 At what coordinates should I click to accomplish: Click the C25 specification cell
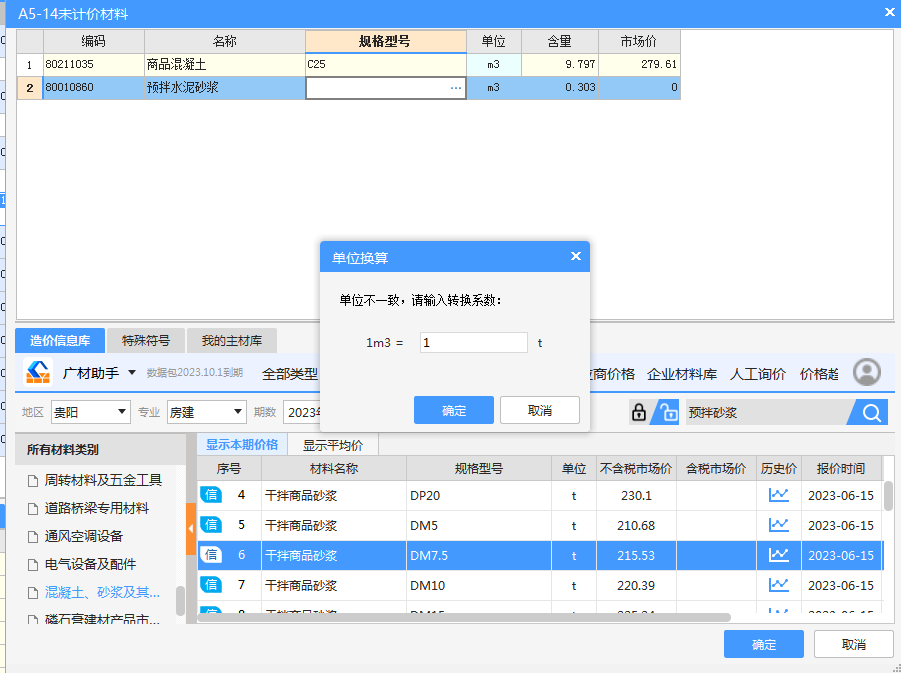pyautogui.click(x=385, y=64)
